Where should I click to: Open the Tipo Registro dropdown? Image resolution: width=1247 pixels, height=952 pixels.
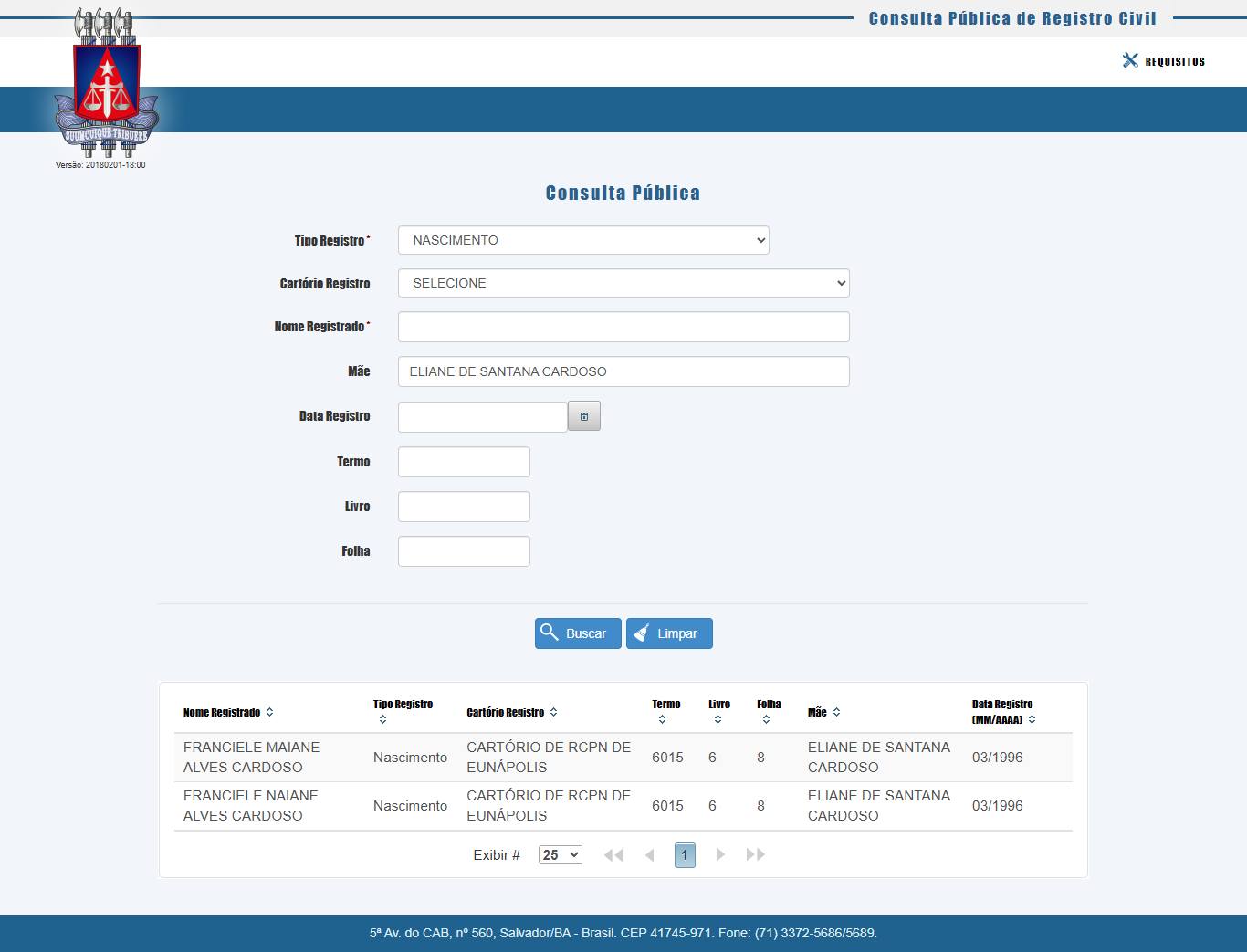583,241
